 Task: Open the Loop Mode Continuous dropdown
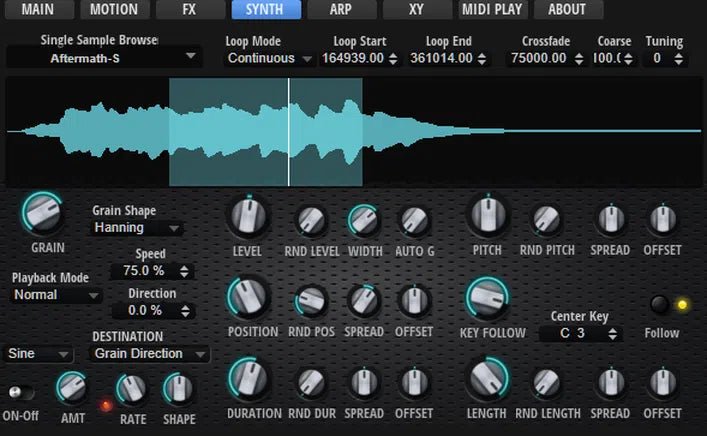pyautogui.click(x=269, y=58)
